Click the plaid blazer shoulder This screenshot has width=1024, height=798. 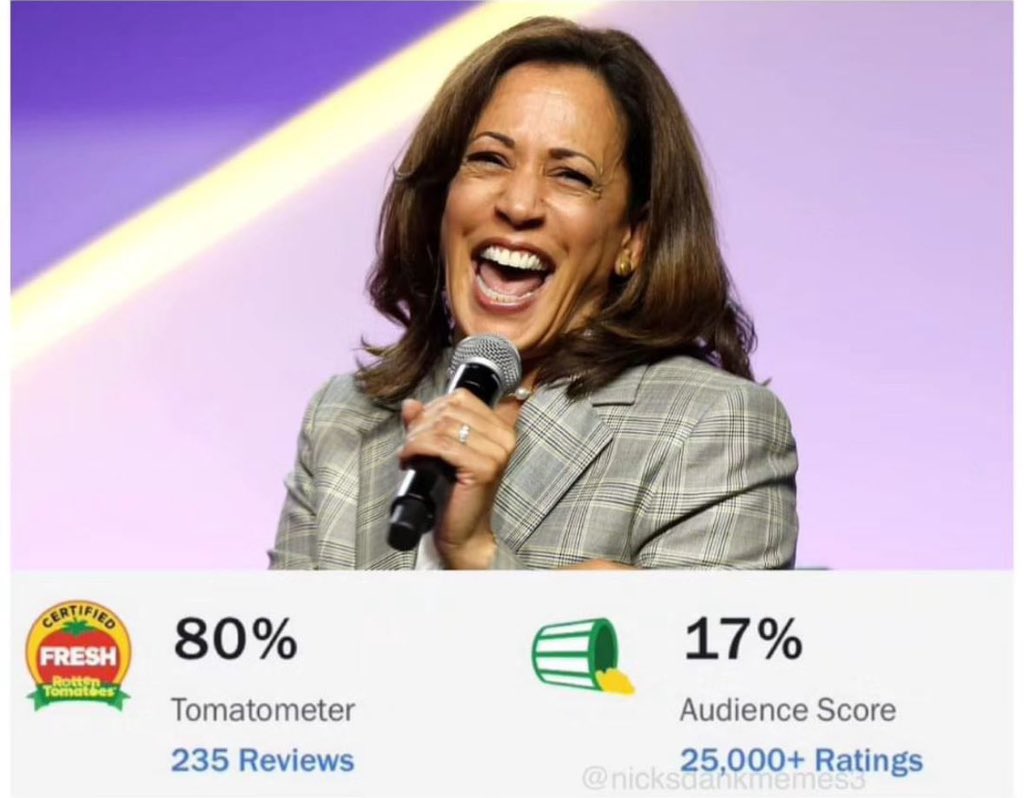[x=720, y=410]
